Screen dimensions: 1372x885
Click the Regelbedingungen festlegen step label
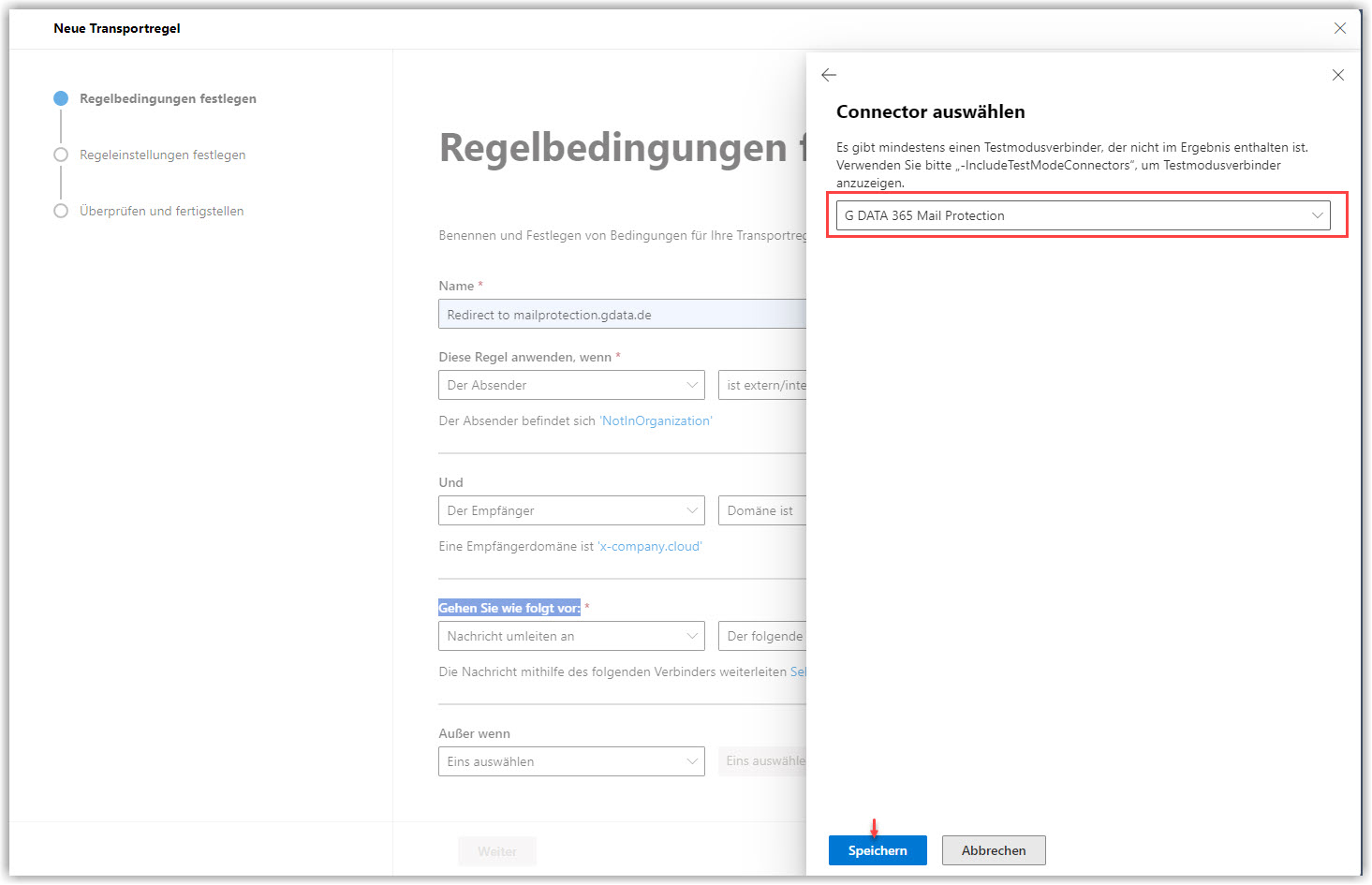168,98
